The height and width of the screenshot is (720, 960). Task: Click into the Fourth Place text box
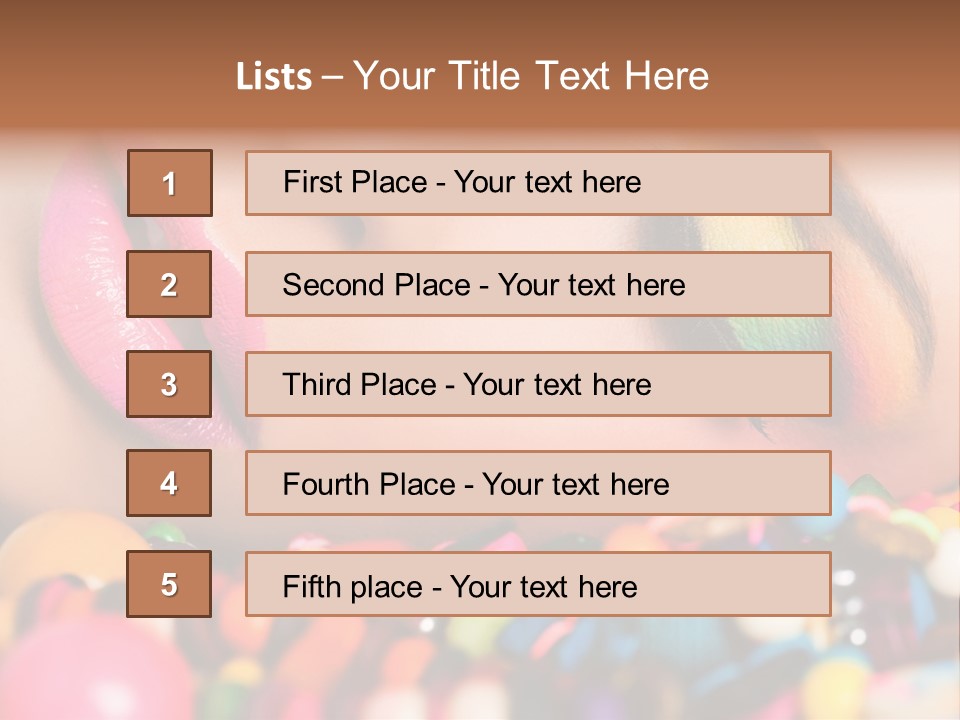point(538,484)
